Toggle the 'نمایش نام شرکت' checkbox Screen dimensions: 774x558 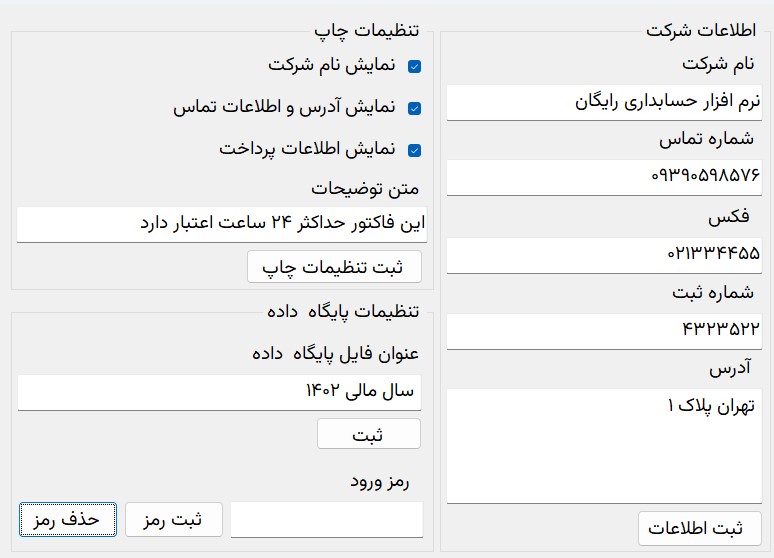click(x=415, y=67)
